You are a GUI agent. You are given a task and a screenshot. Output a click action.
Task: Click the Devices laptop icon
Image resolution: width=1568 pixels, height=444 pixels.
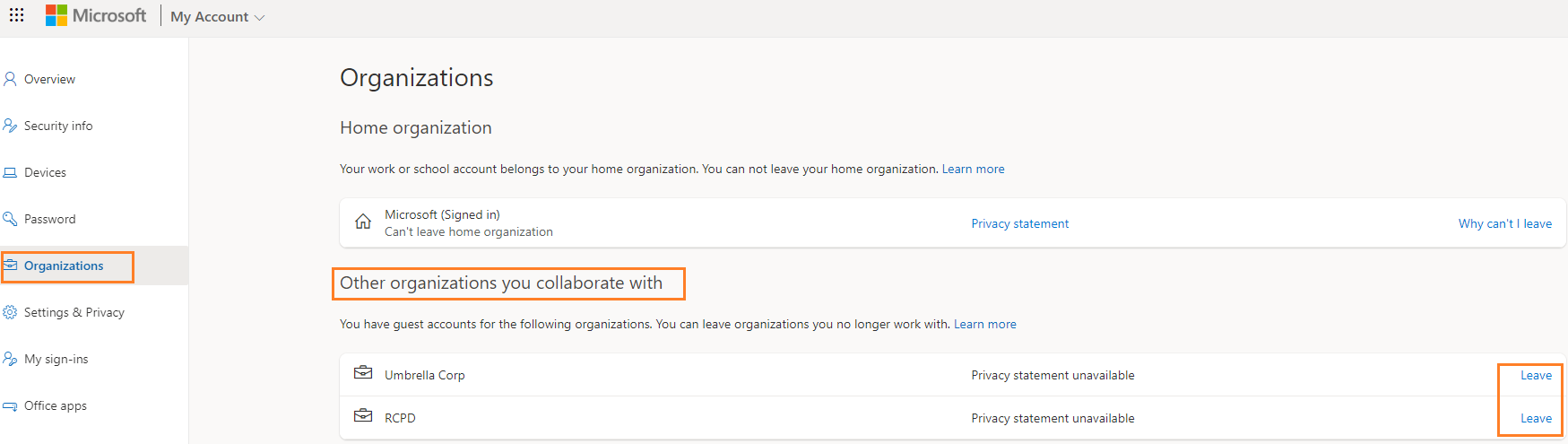[x=10, y=172]
